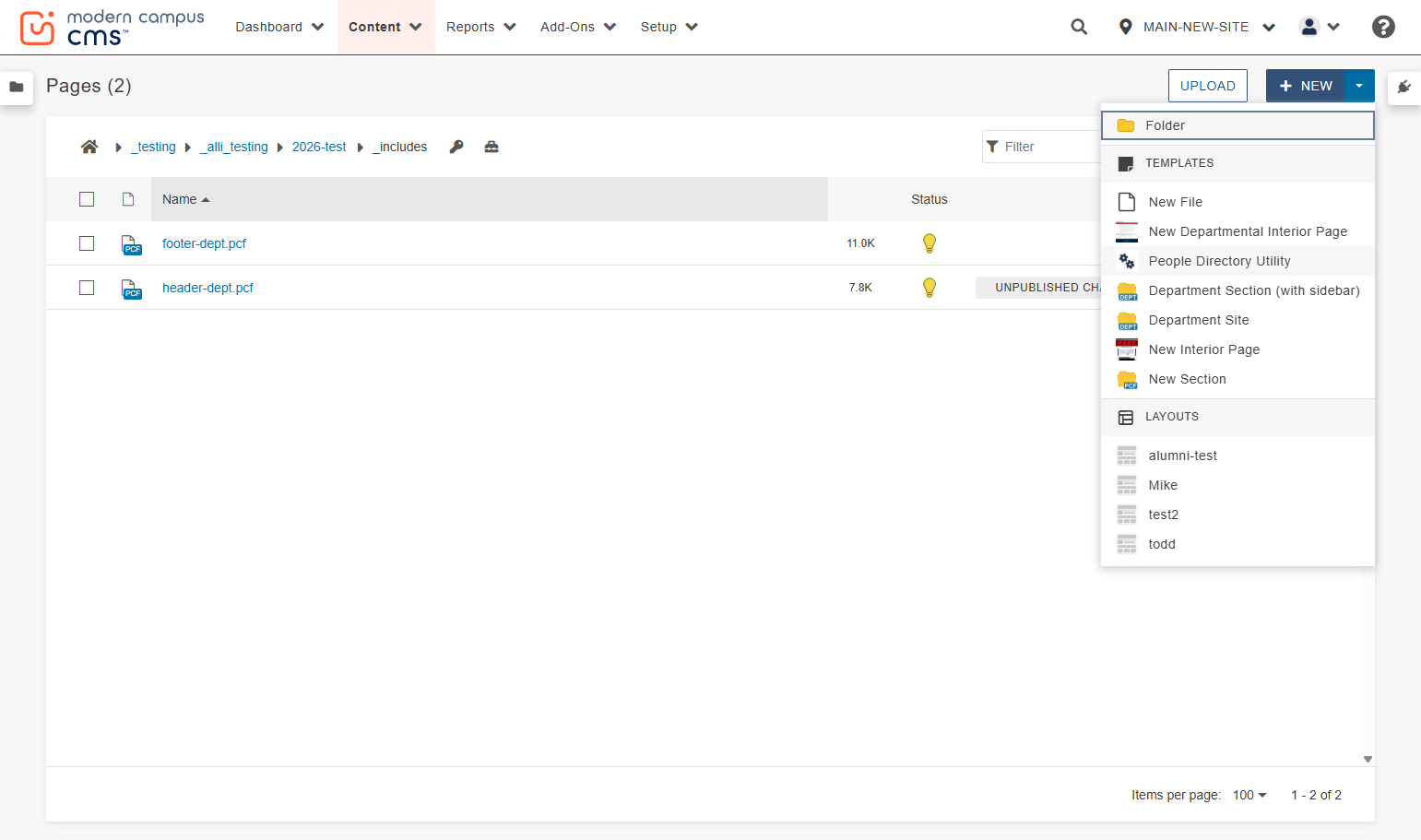Expand the Dashboard menu
The height and width of the screenshot is (840, 1421).
279,27
